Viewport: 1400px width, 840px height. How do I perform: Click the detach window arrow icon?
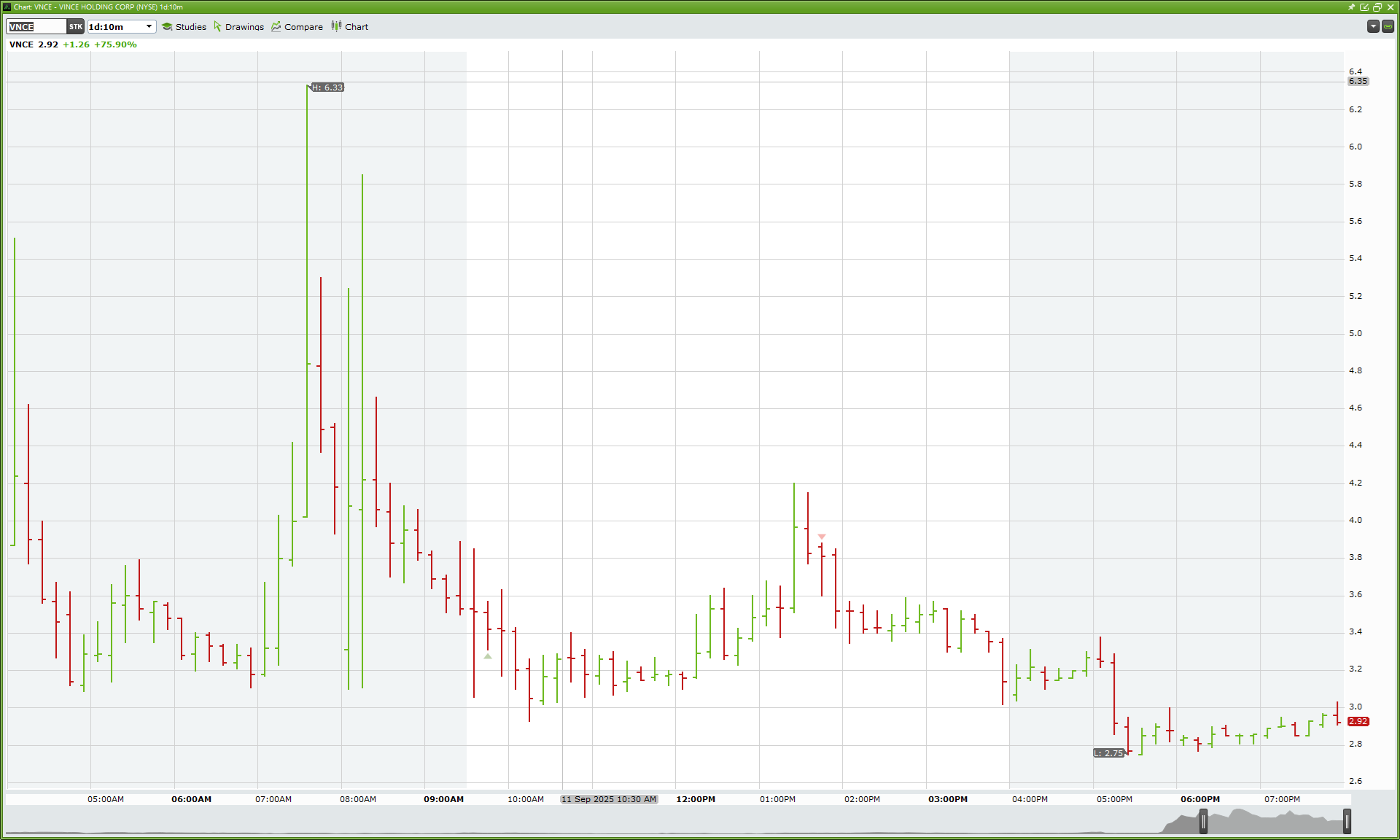[x=1364, y=7]
